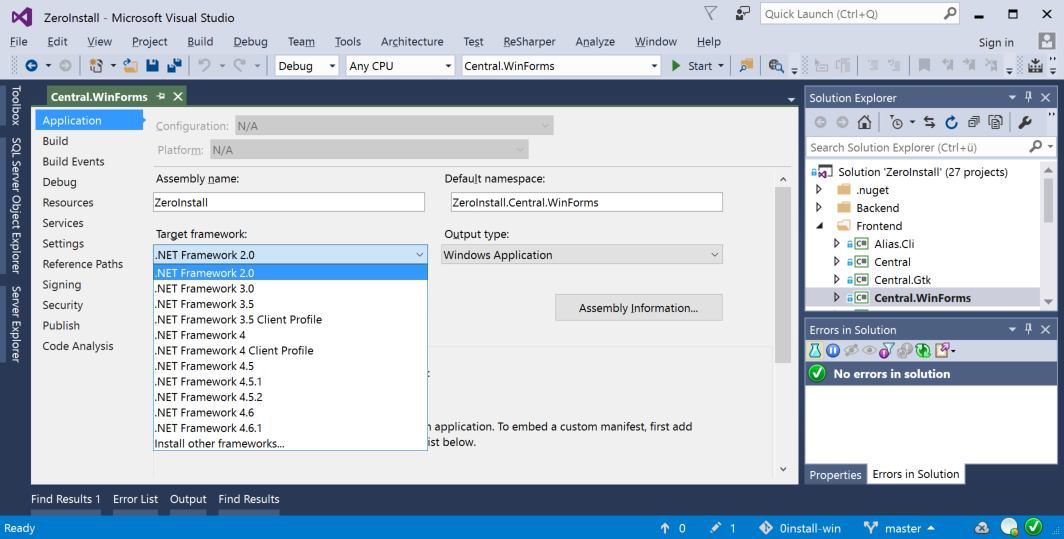
Task: Click the Save All icon
Action: 174,66
